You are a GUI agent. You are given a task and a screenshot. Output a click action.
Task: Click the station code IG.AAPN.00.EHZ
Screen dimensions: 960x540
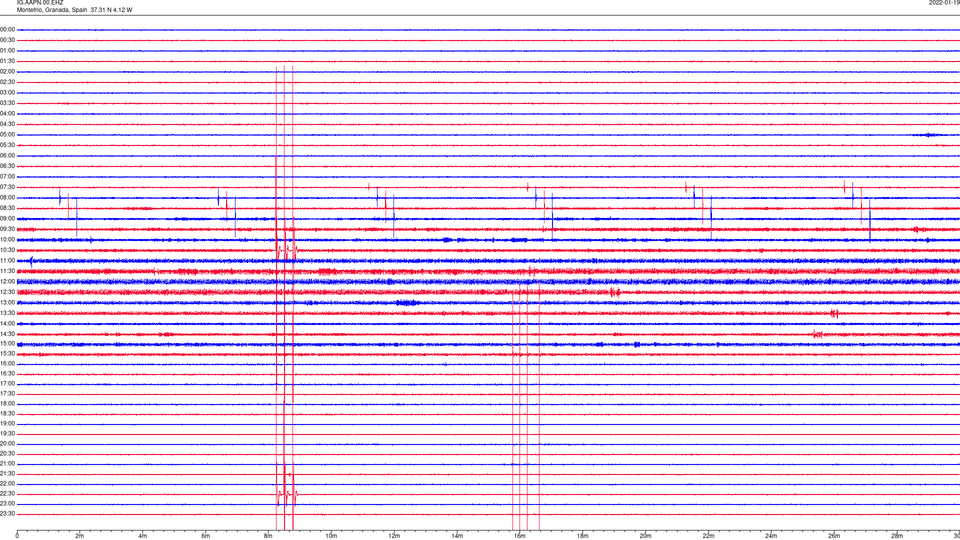point(40,3)
